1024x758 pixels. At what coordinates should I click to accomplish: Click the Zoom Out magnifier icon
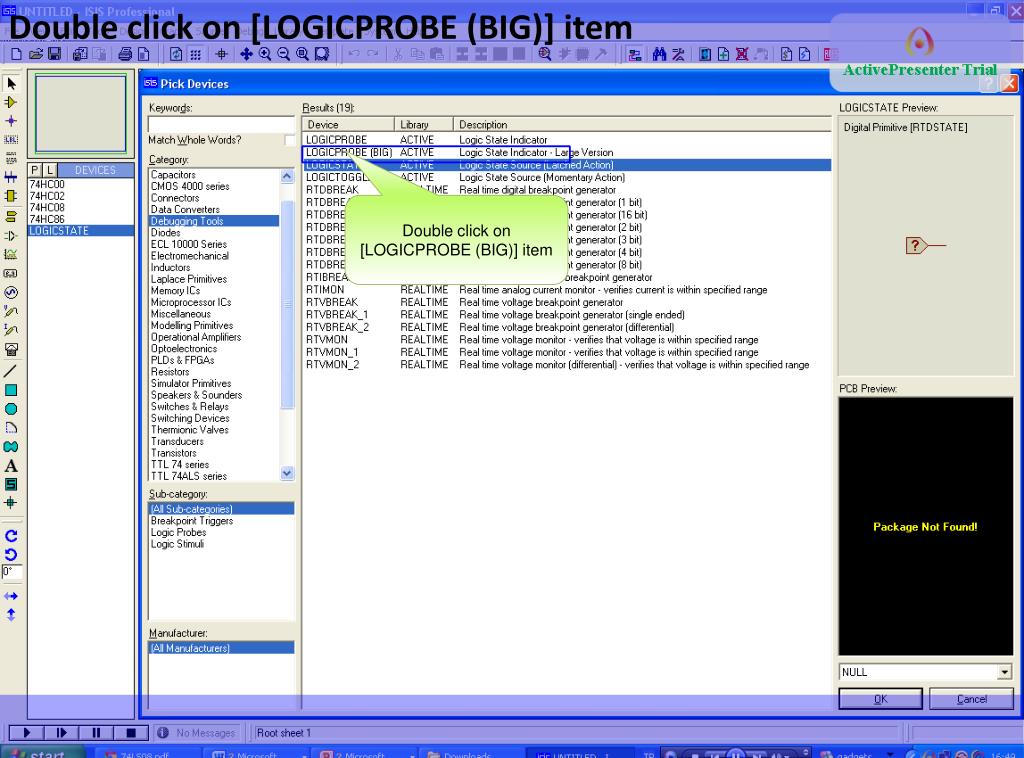[283, 54]
